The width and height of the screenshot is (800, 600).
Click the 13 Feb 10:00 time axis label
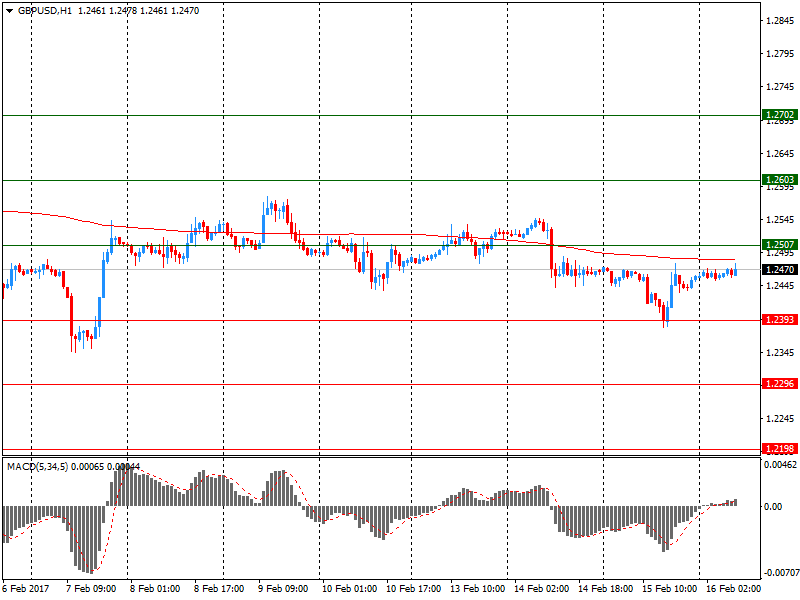click(x=478, y=589)
